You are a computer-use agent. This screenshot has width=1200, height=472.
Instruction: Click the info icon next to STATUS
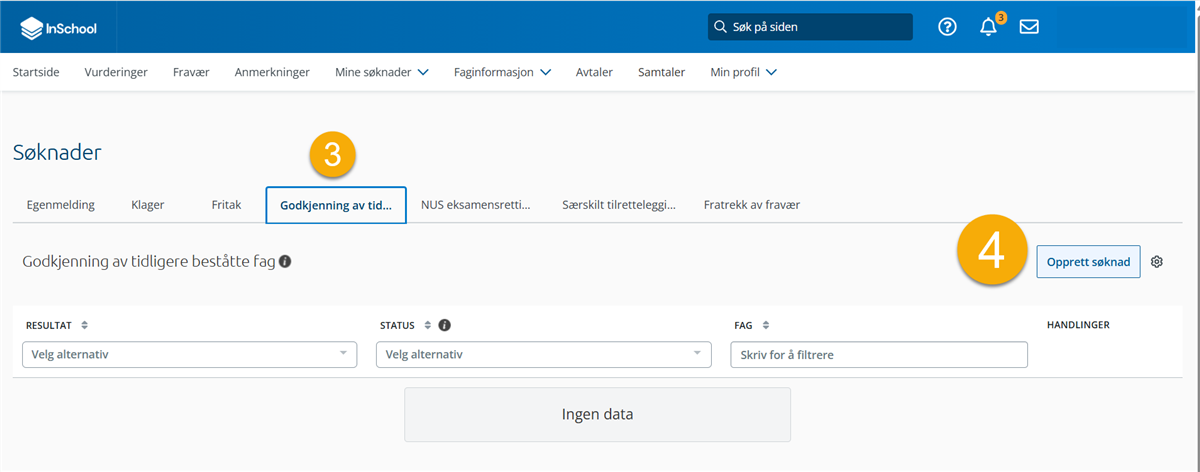(x=444, y=325)
